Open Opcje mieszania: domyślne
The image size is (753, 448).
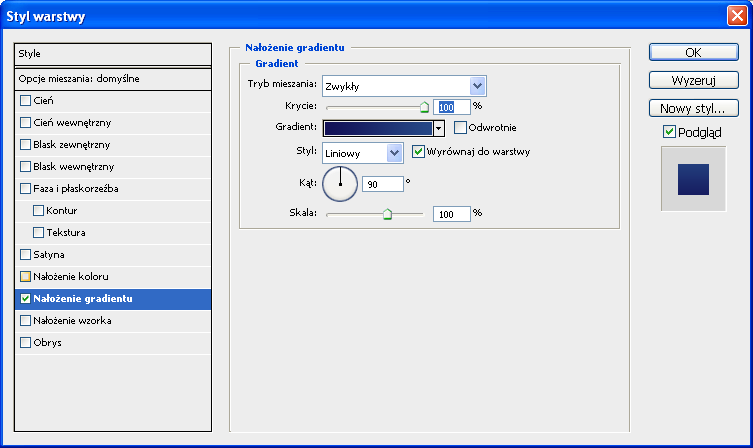(x=113, y=78)
